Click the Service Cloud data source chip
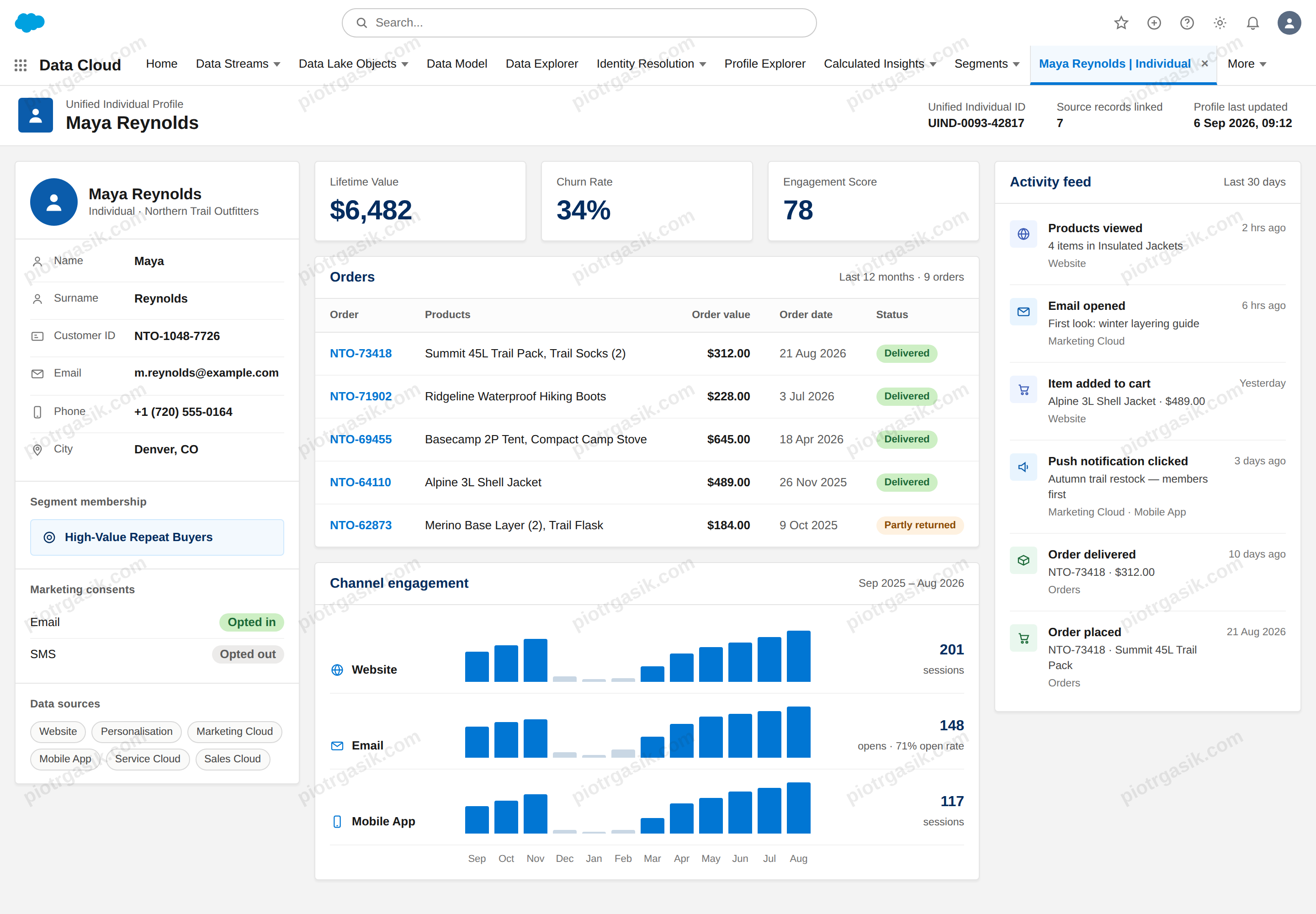 [148, 760]
